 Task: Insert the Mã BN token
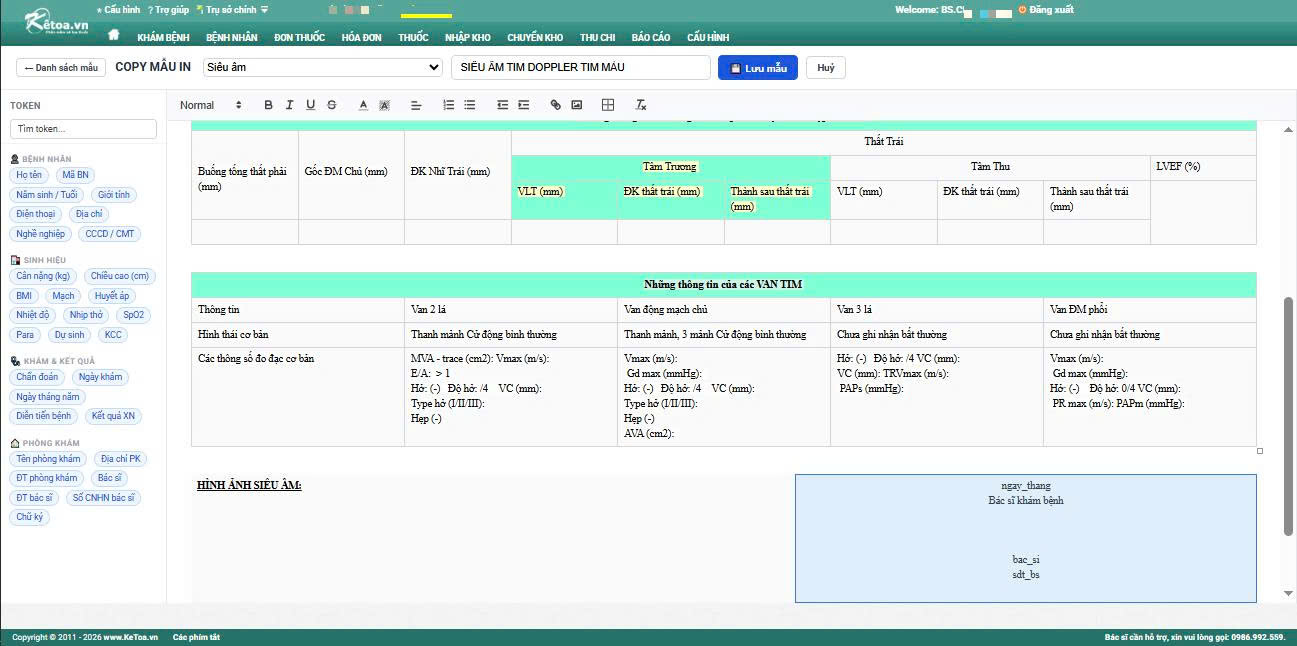[x=76, y=175]
